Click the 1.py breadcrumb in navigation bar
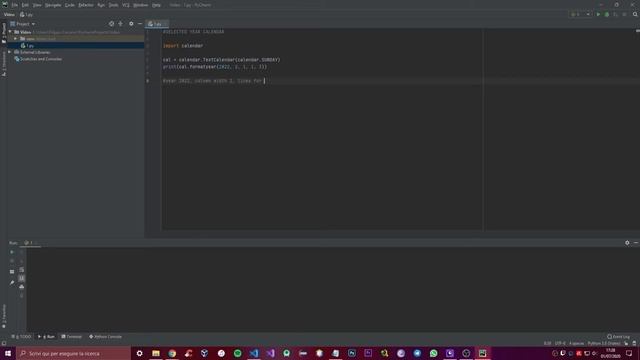 (x=26, y=15)
